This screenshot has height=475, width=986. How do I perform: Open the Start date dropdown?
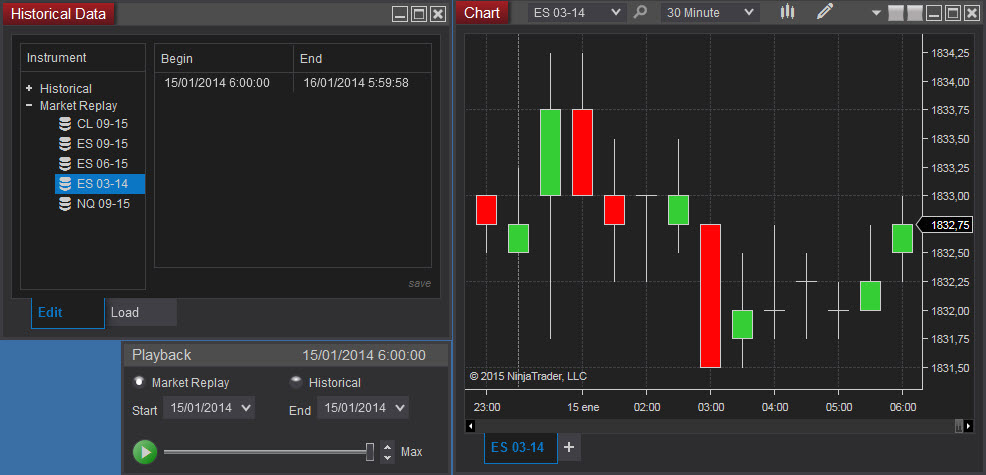tap(210, 408)
